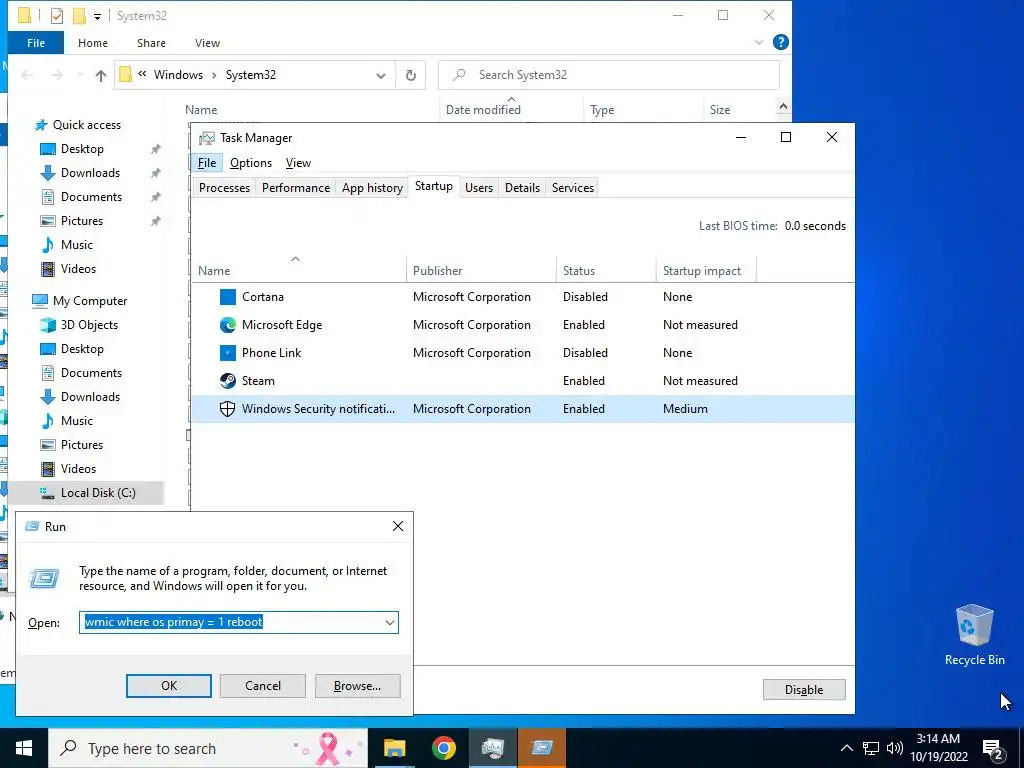Viewport: 1024px width, 768px height.
Task: Switch to the Performance tab
Action: 296,188
